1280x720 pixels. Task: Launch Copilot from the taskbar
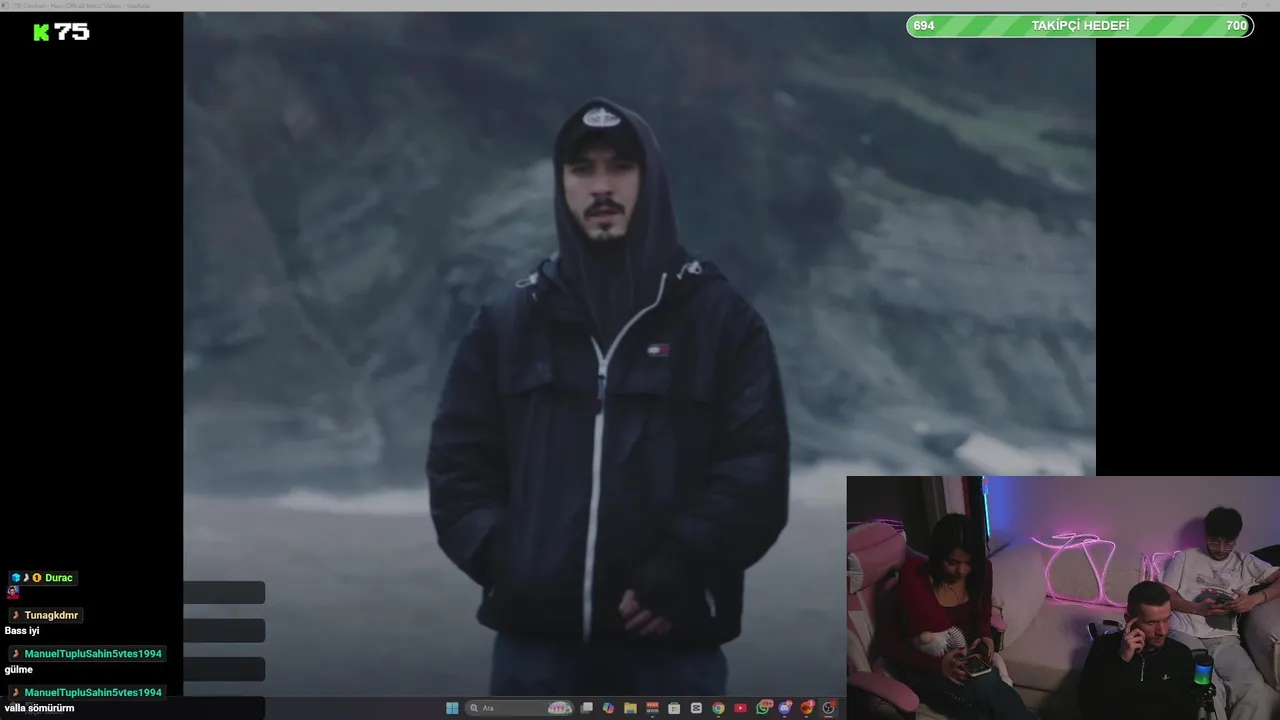(608, 708)
